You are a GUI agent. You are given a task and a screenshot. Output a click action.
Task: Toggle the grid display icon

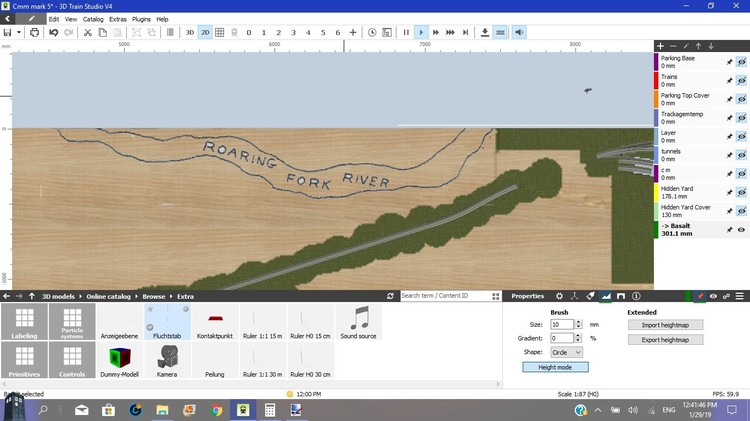pos(220,32)
